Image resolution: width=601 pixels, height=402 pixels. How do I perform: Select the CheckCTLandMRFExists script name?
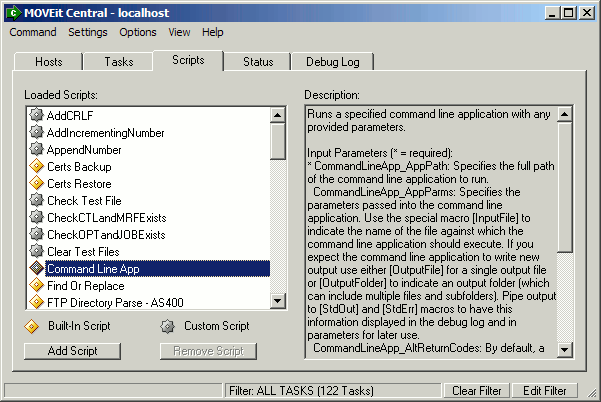pos(107,218)
